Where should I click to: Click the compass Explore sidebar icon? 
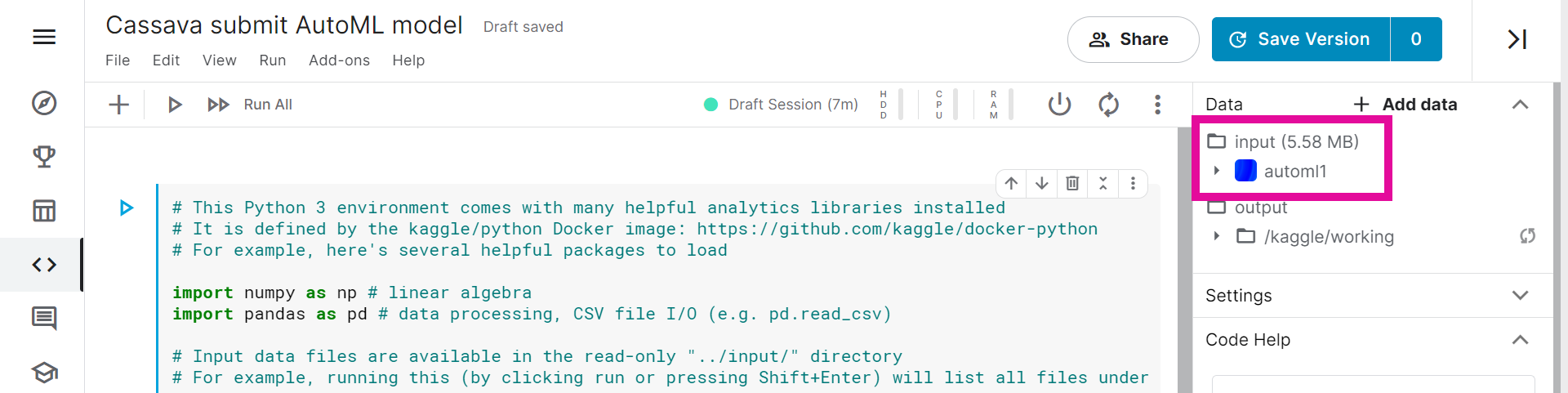click(x=44, y=104)
